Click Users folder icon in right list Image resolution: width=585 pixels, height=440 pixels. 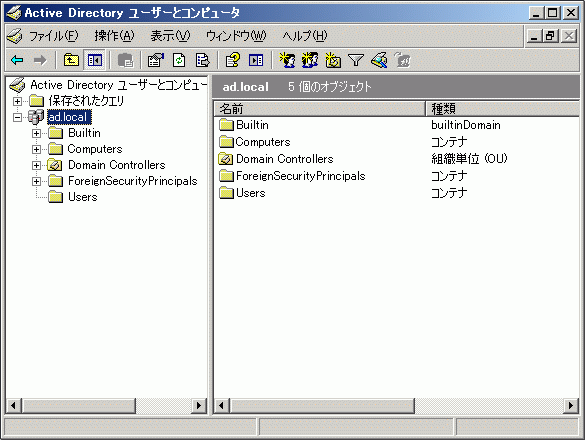click(x=226, y=193)
